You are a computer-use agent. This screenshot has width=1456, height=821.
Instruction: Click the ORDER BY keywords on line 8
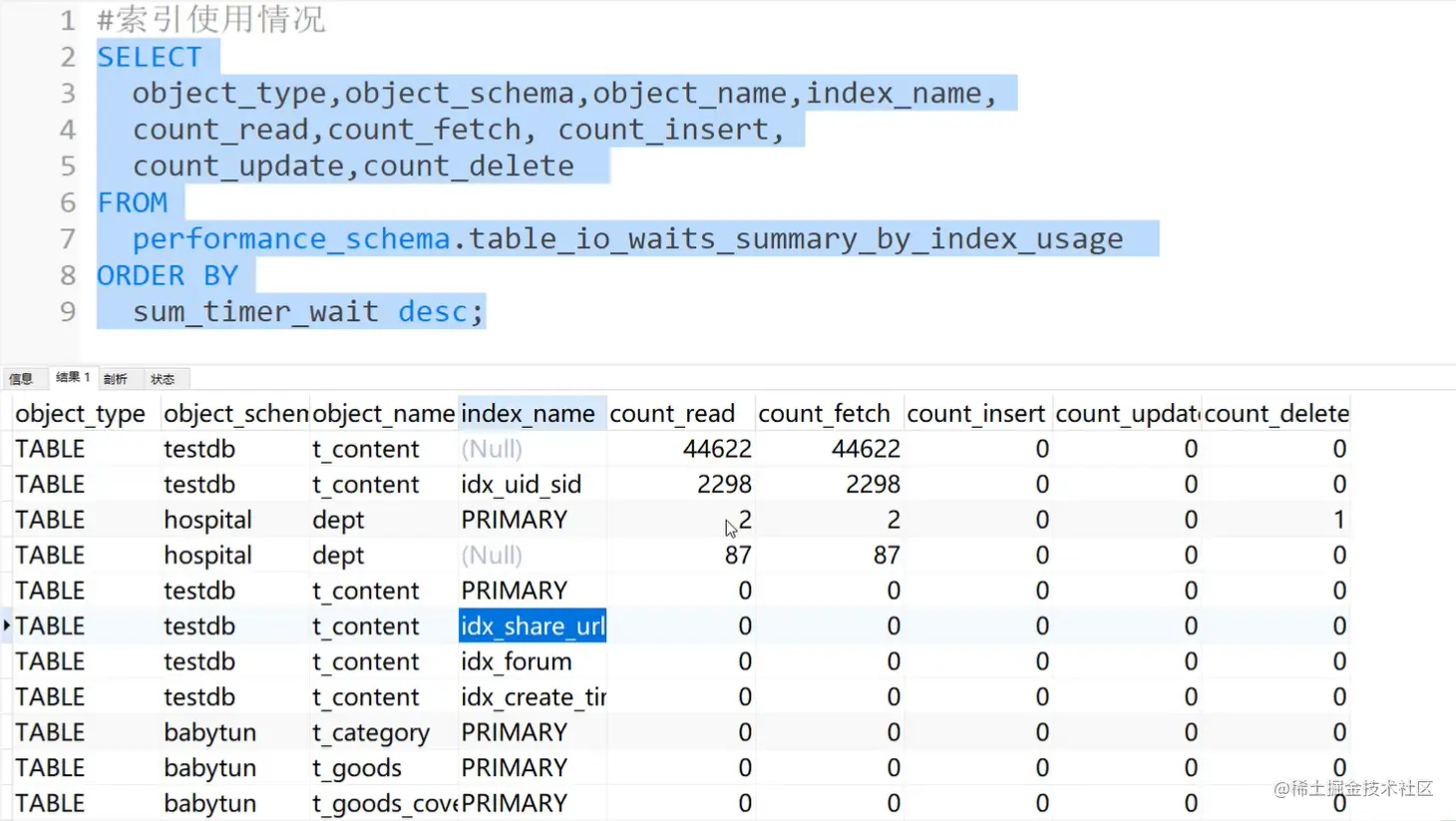168,275
